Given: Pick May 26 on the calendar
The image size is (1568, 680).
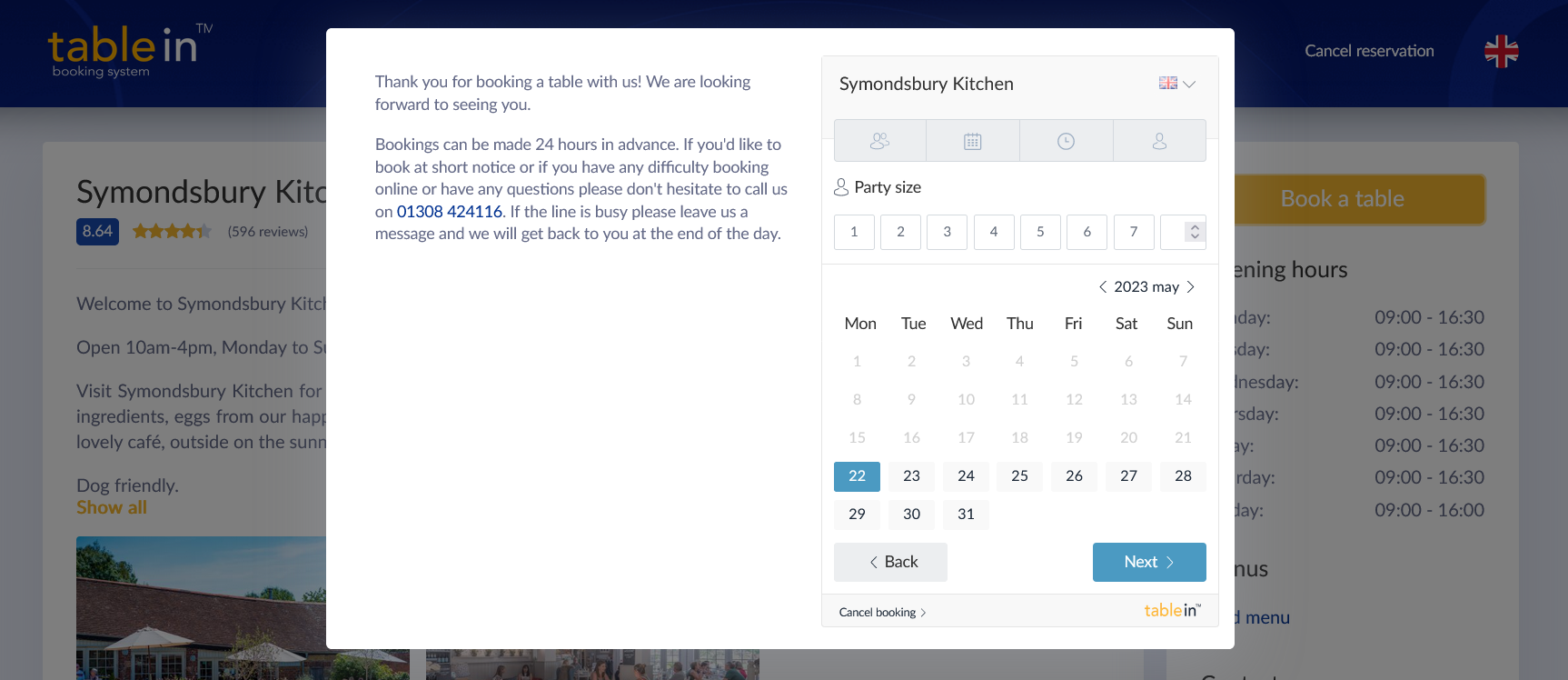Looking at the screenshot, I should (x=1074, y=476).
